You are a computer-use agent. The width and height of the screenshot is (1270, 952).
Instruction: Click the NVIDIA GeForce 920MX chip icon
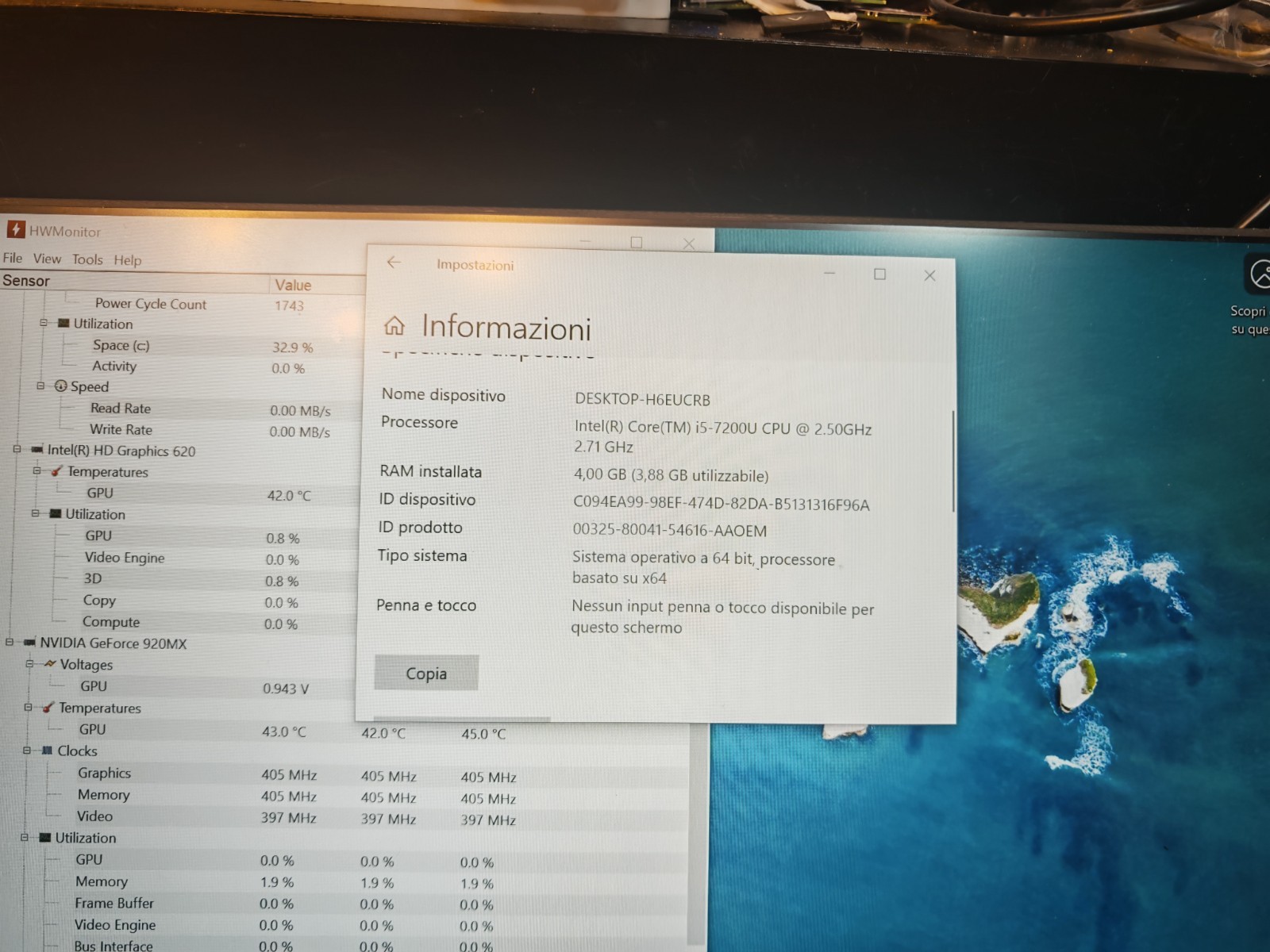[x=29, y=643]
